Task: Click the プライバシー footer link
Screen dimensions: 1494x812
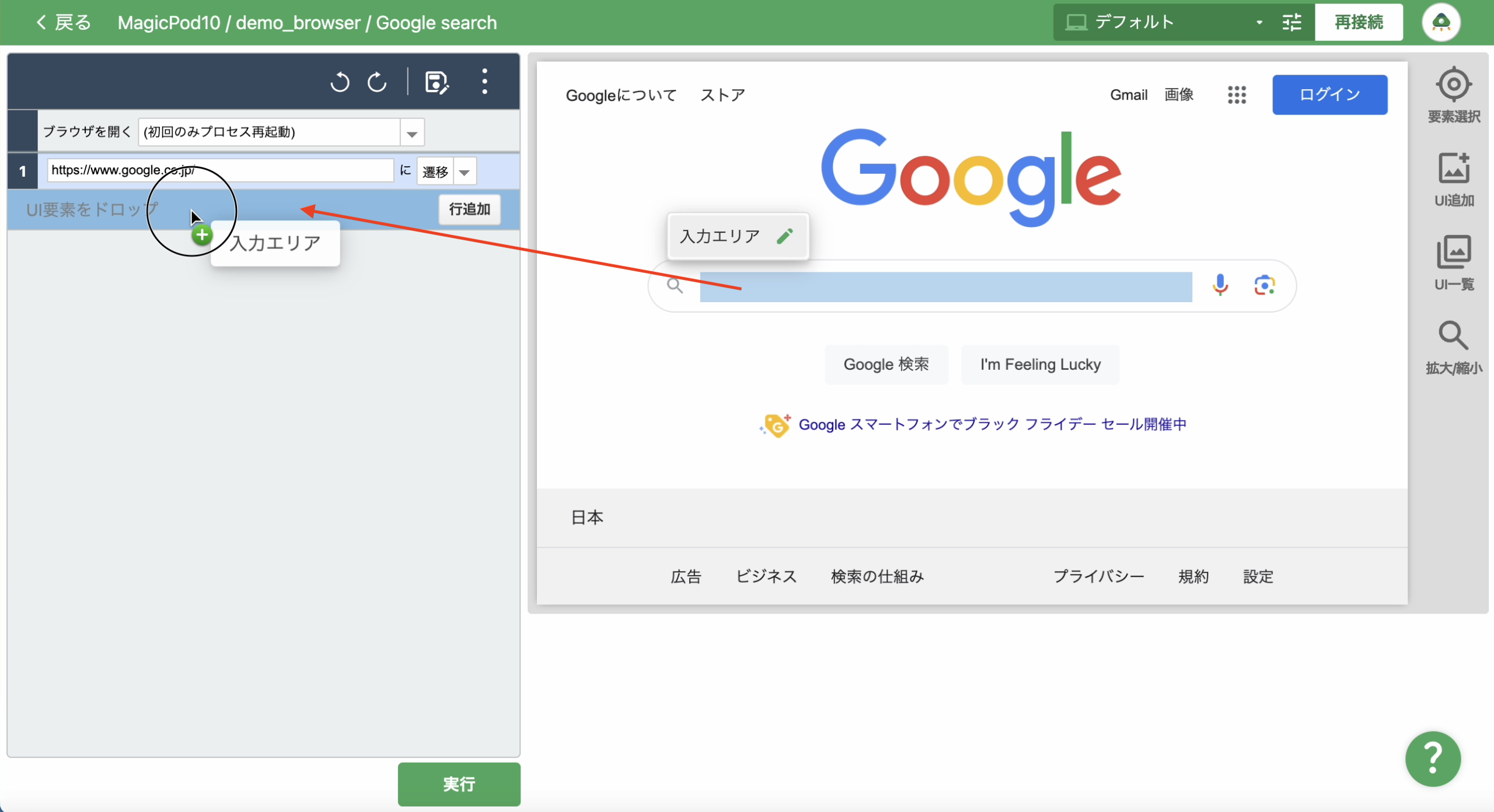Action: pos(1098,576)
